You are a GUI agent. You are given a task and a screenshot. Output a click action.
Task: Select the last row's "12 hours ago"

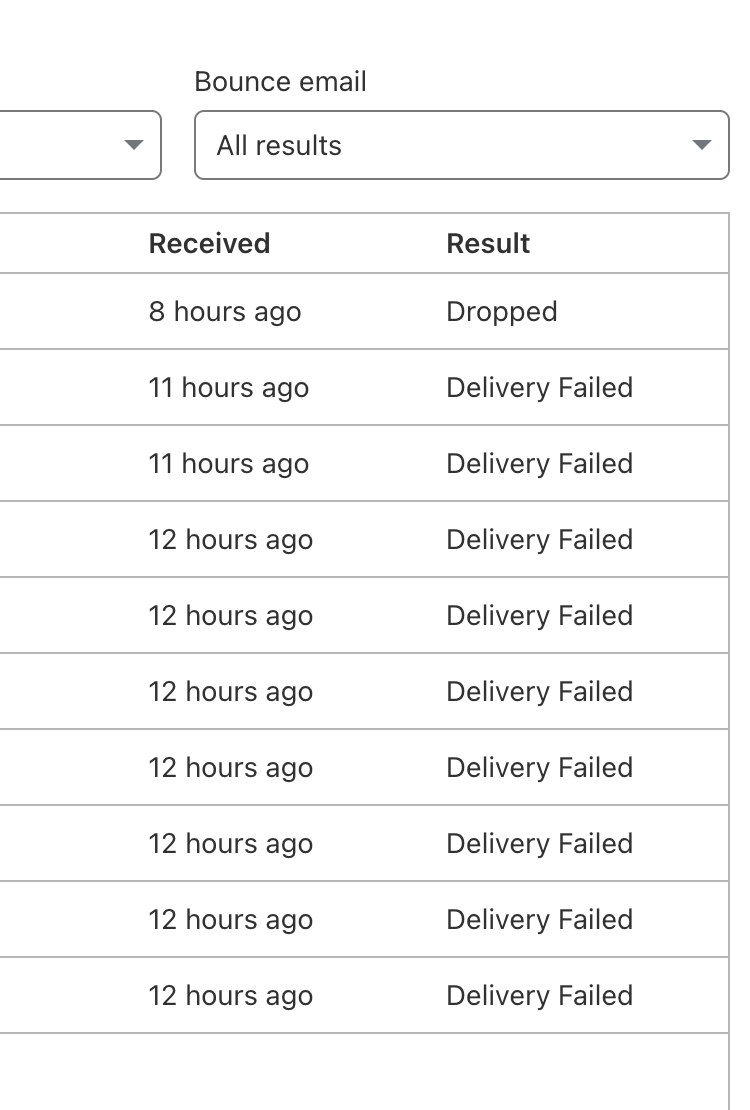coord(231,995)
